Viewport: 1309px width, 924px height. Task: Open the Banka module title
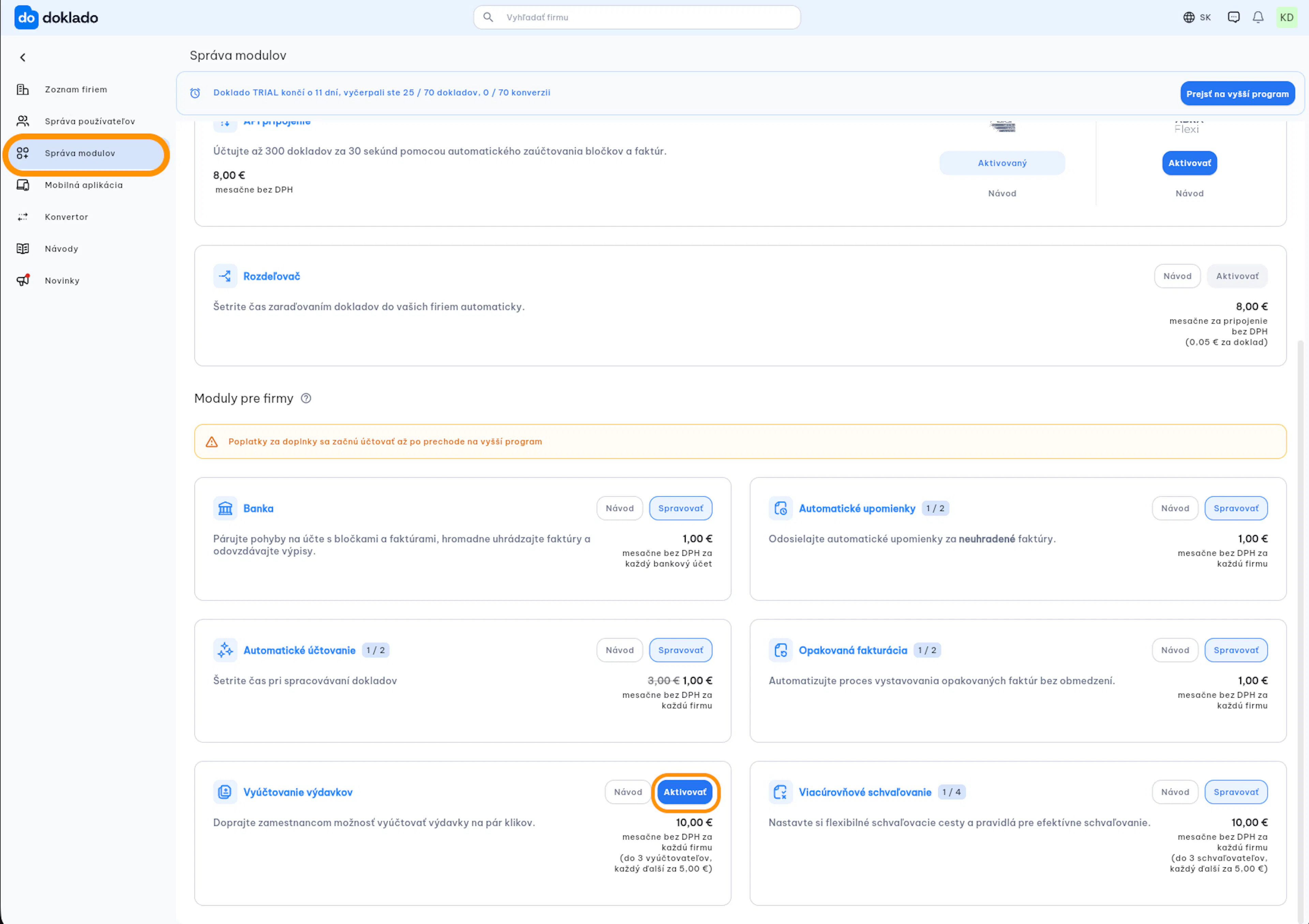tap(258, 509)
